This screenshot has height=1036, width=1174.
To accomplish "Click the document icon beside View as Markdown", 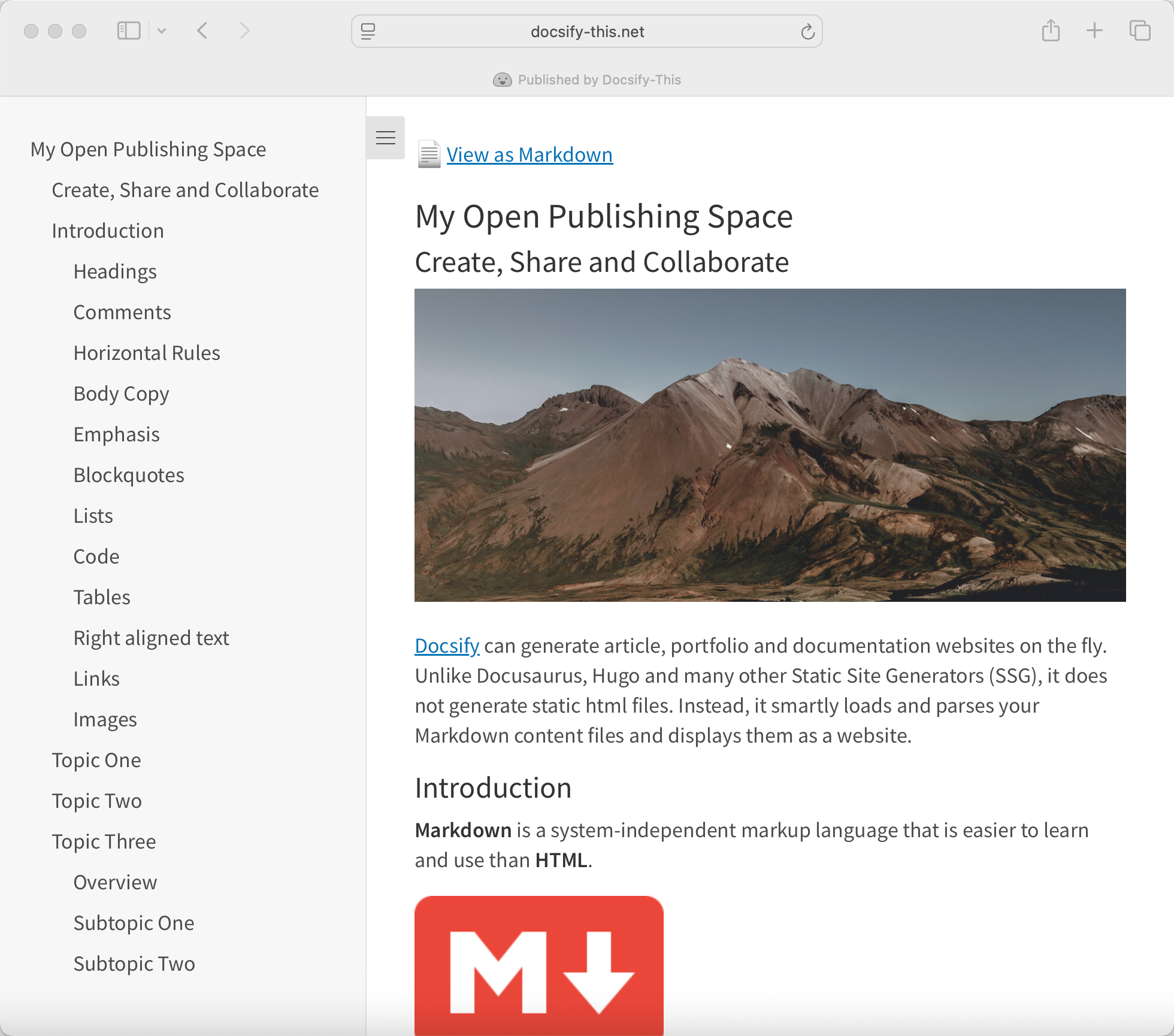I will tap(429, 155).
